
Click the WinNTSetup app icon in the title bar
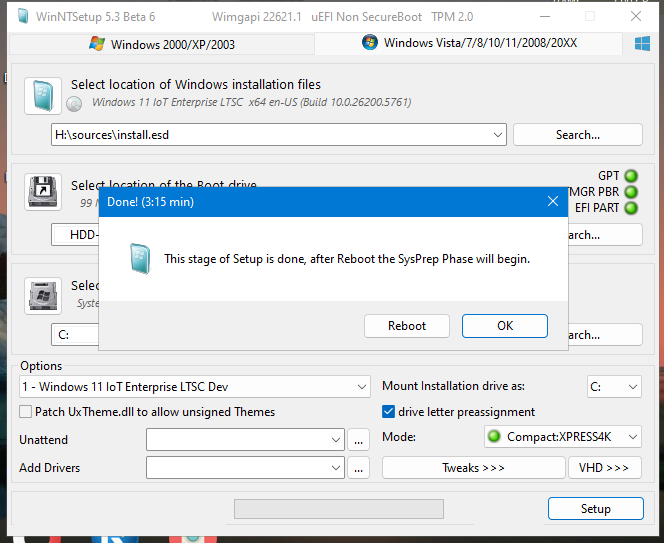click(x=23, y=17)
